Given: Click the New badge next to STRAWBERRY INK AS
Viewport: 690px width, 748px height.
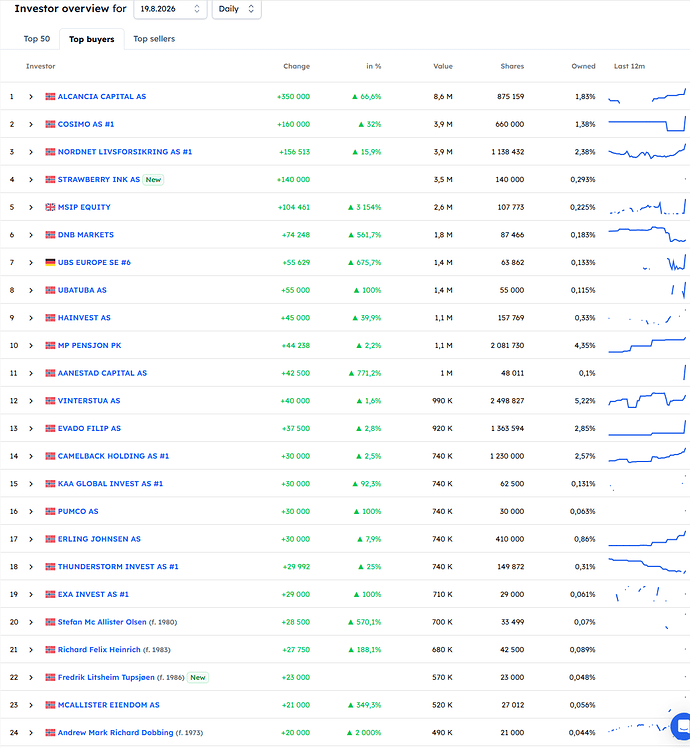Looking at the screenshot, I should coord(153,180).
